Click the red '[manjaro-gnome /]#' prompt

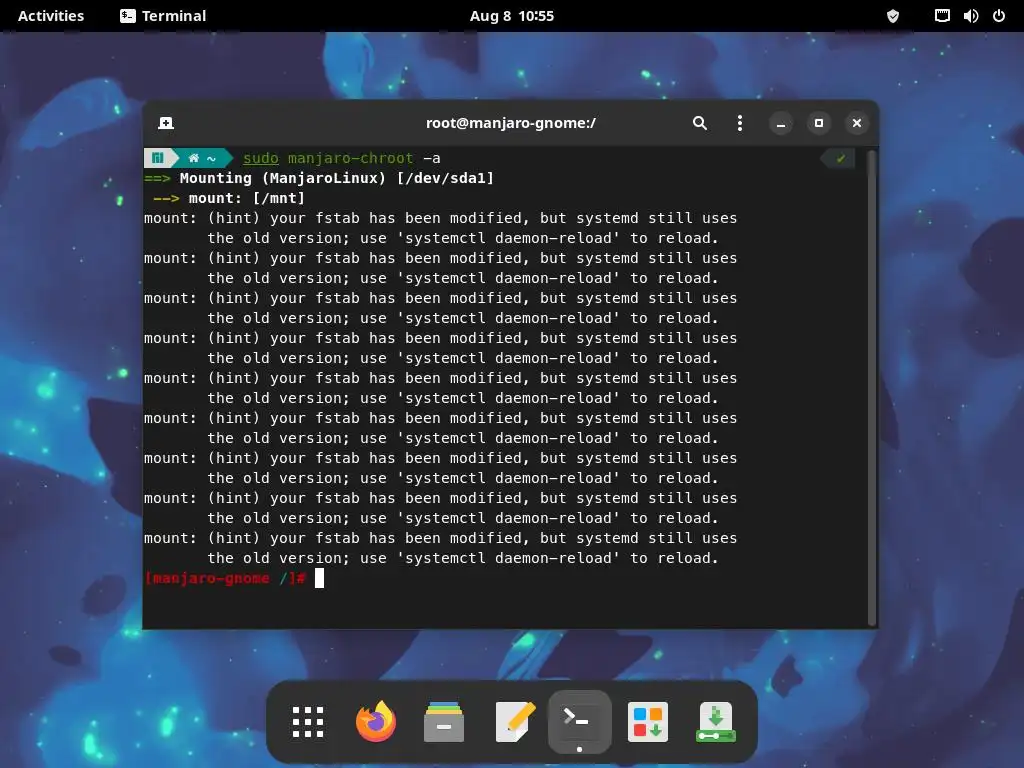(225, 578)
